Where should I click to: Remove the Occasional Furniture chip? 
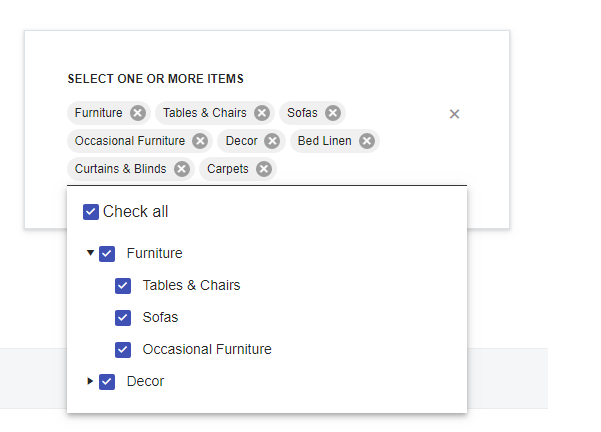200,141
